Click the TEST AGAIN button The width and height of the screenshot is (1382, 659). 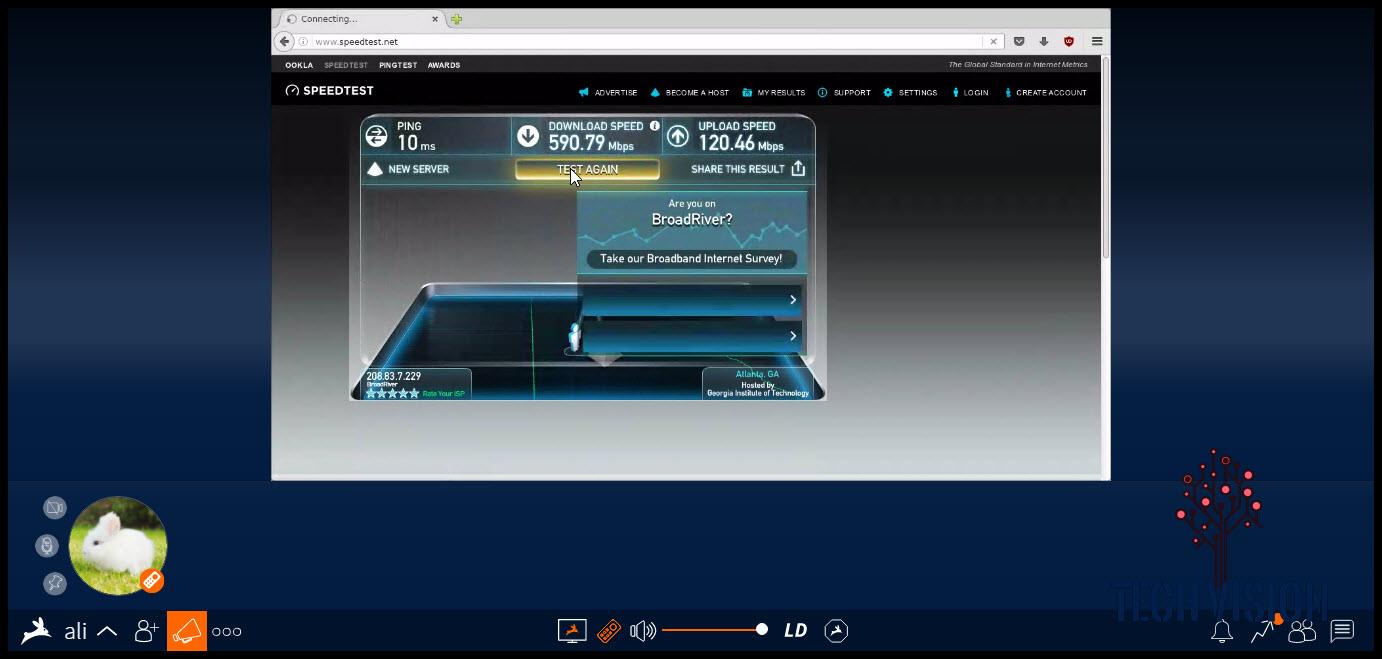click(x=587, y=169)
